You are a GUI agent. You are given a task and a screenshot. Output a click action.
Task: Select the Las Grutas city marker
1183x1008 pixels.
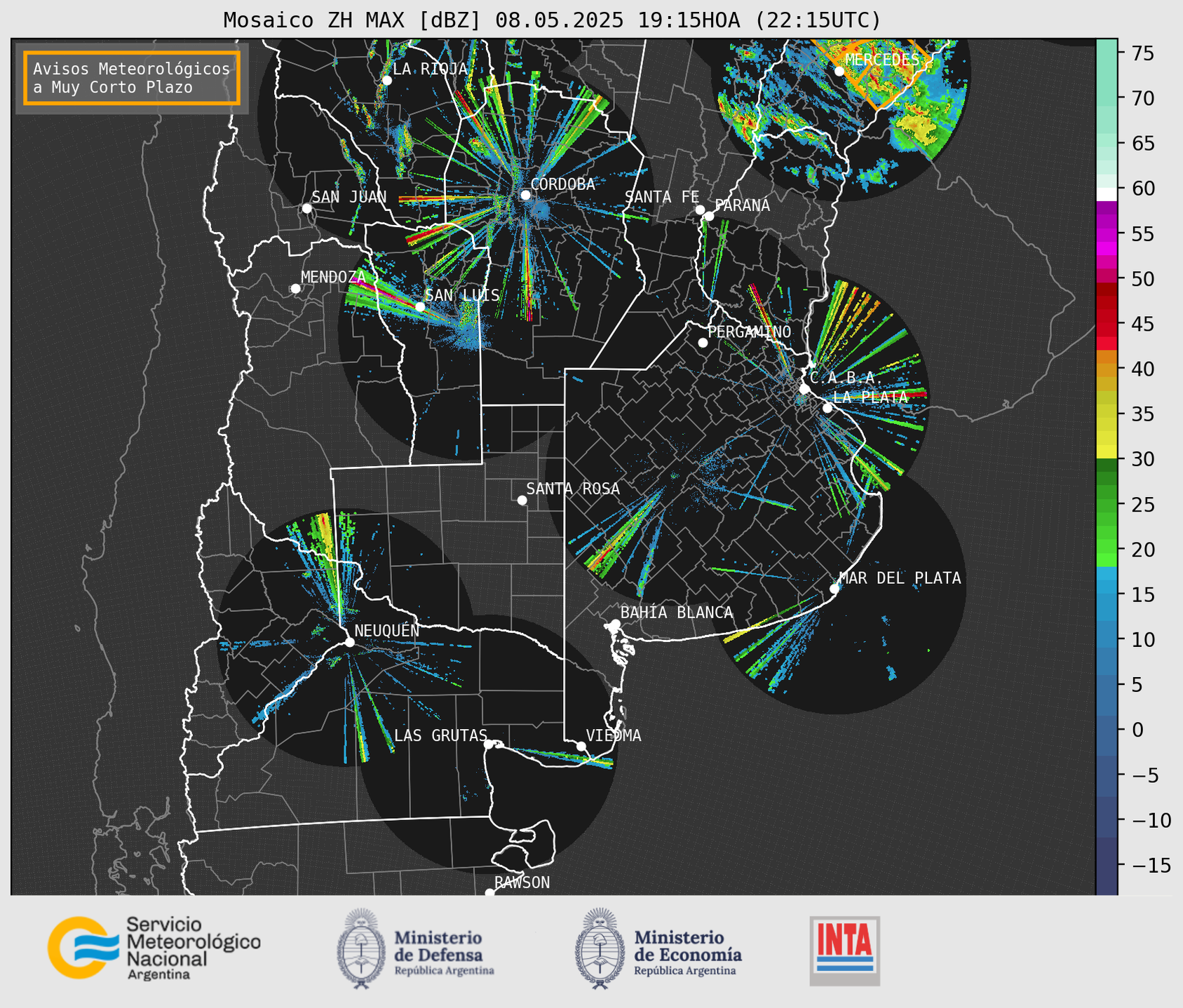tap(489, 744)
